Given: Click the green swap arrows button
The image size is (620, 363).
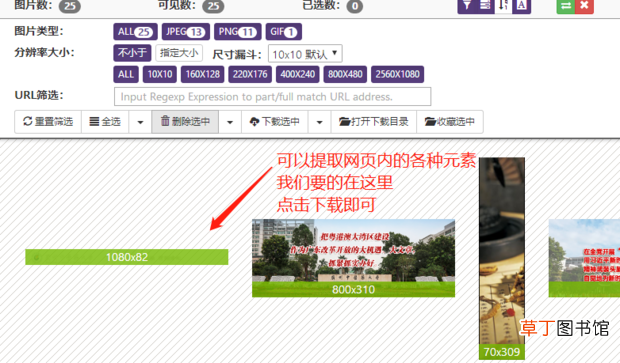Looking at the screenshot, I should (x=566, y=6).
